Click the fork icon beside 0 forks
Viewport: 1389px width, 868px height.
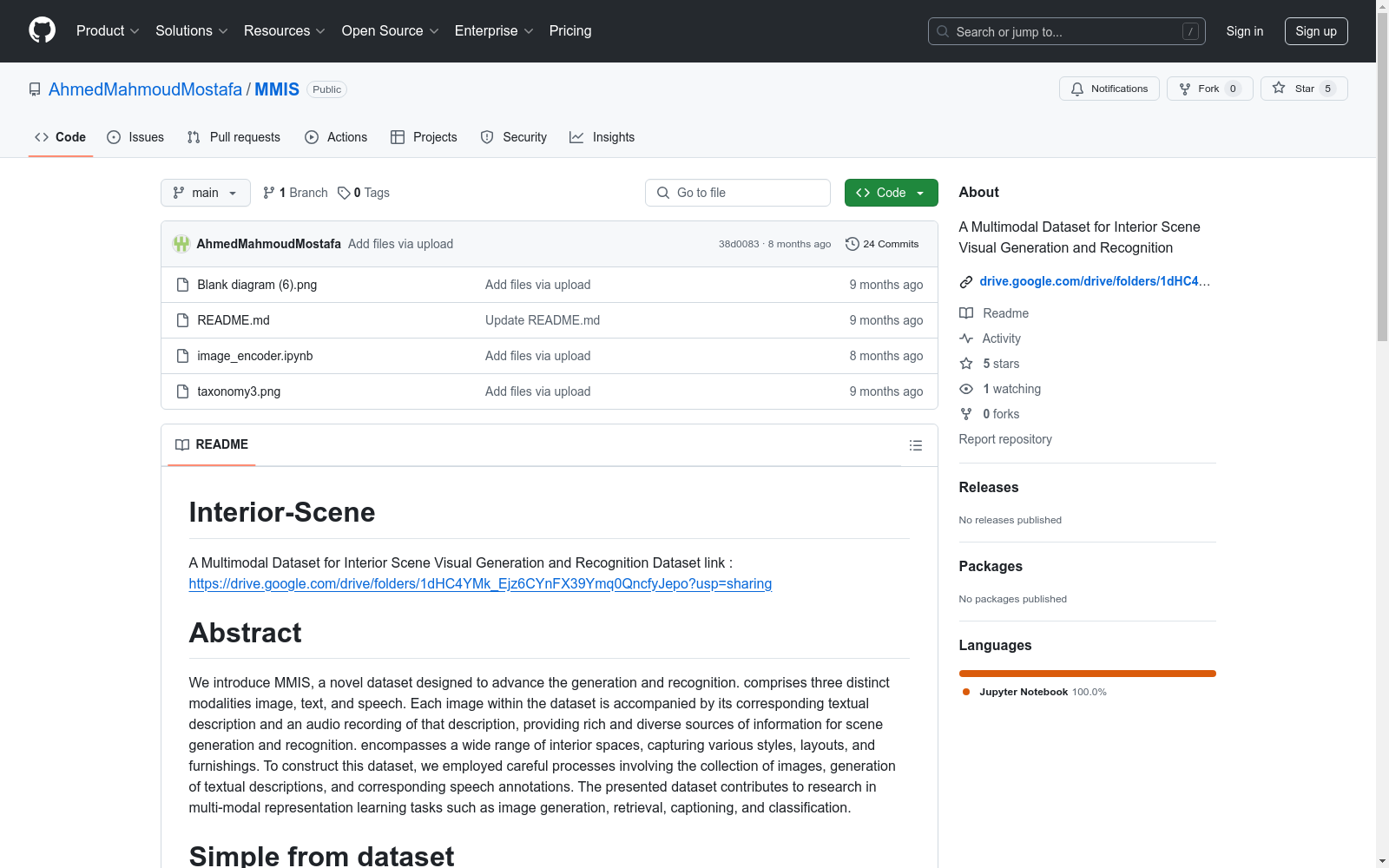tap(966, 414)
